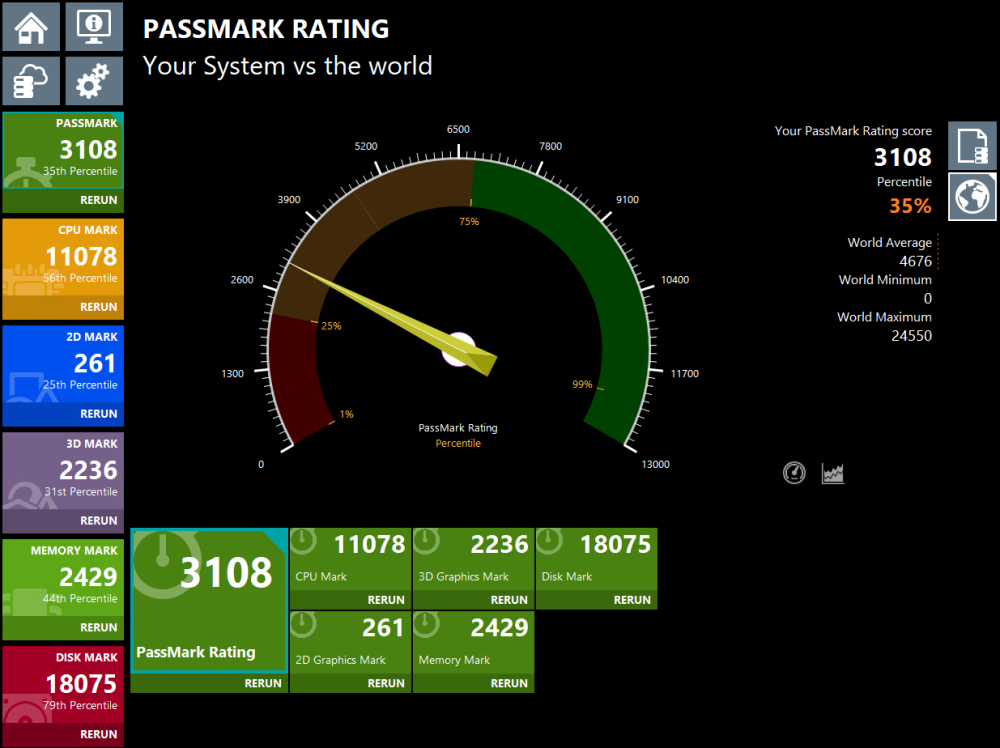Click RERUN under PassMark Rating tile
The width and height of the screenshot is (1000, 748).
263,683
